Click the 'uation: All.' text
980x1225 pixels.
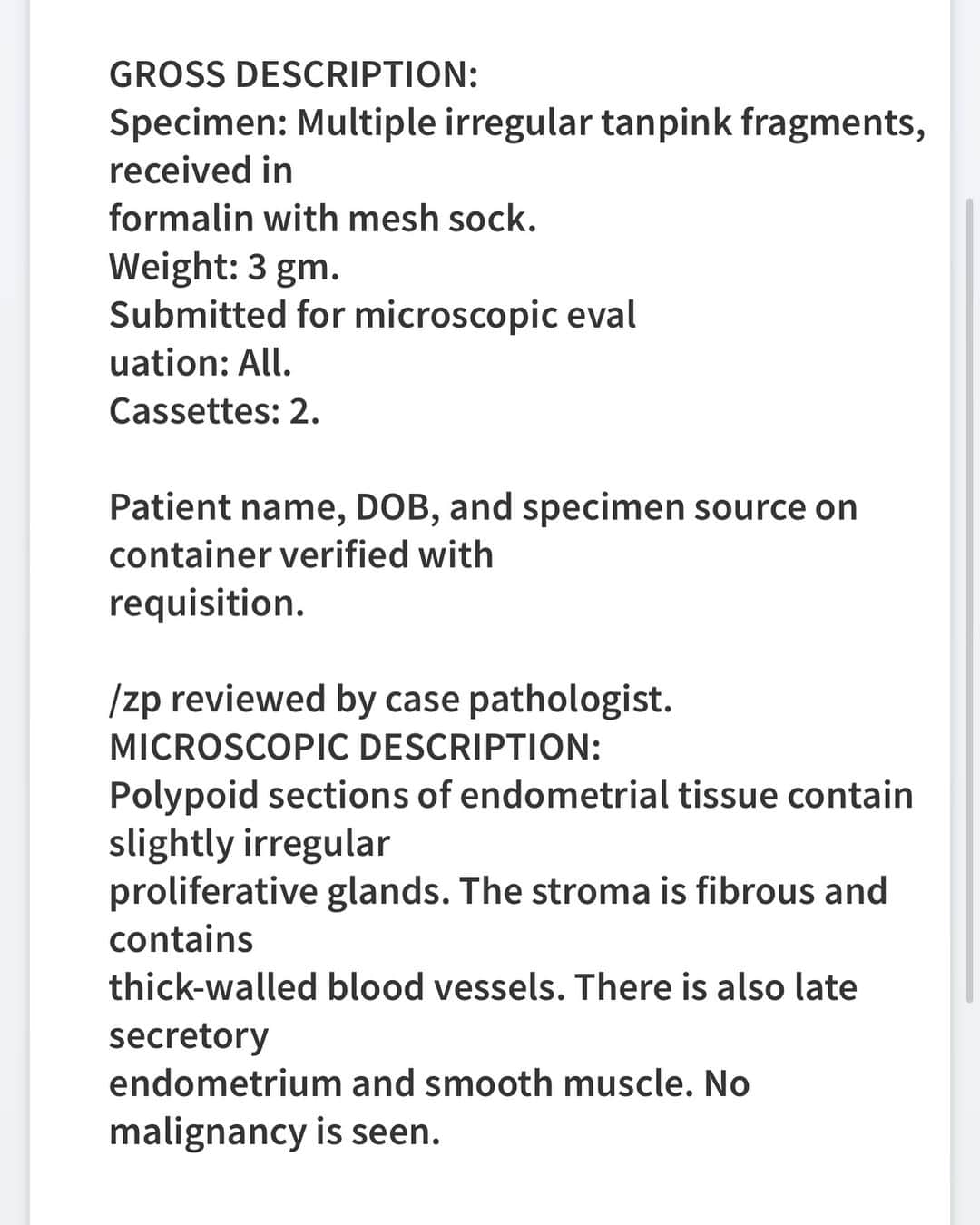201,363
